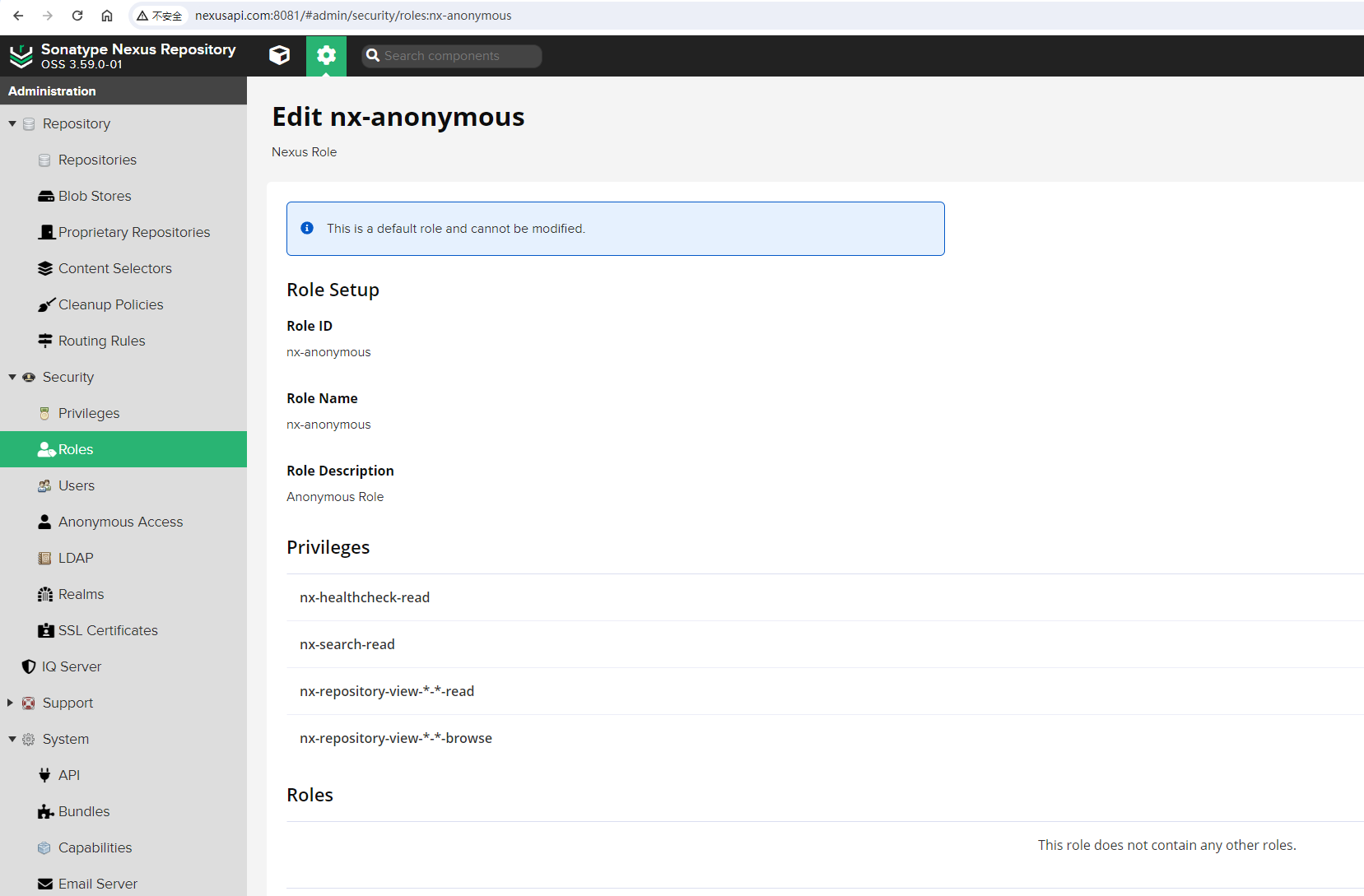Click the Support lifebuoy icon
The height and width of the screenshot is (896, 1364).
[x=29, y=703]
